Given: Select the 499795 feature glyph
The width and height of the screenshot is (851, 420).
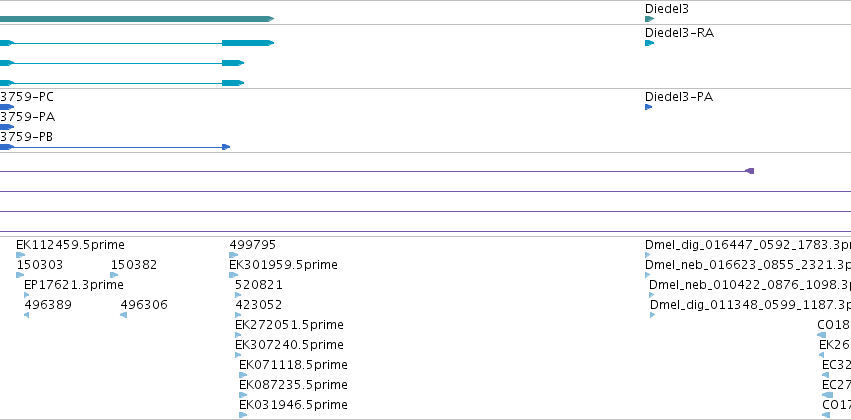Looking at the screenshot, I should (233, 255).
